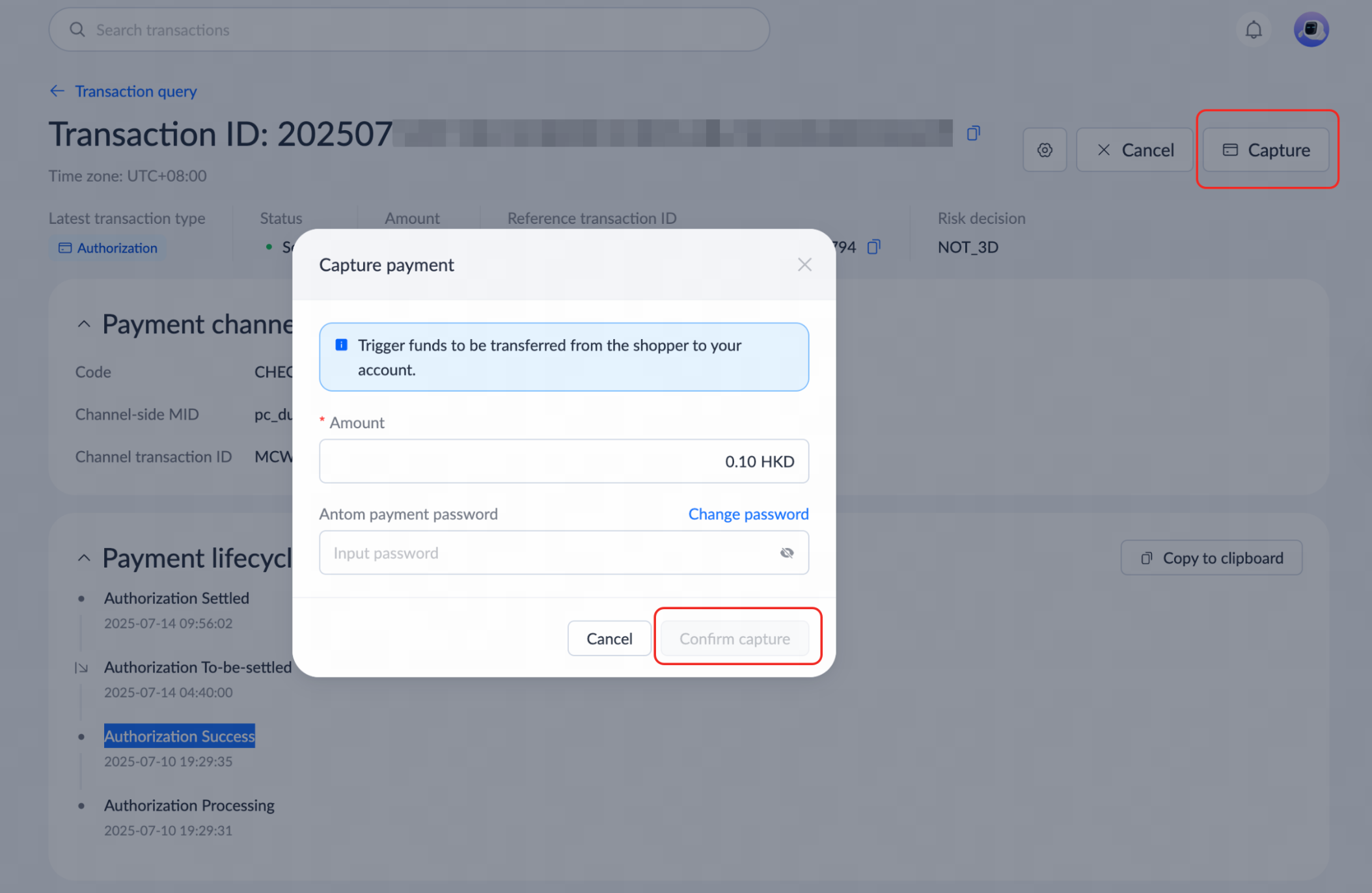This screenshot has height=893, width=1372.
Task: Collapse the Payment lifecycle section
Action: tap(84, 558)
